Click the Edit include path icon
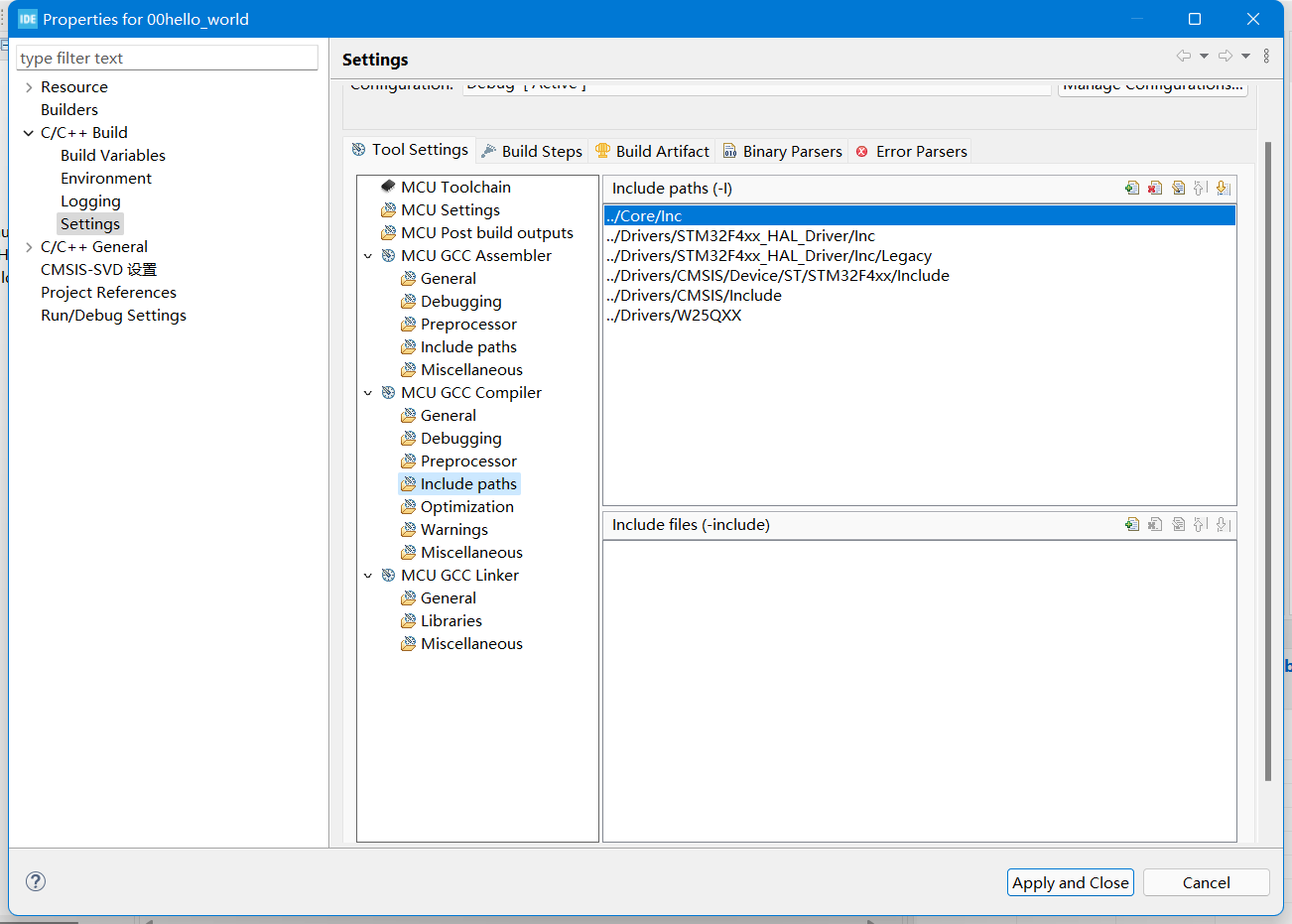The height and width of the screenshot is (924, 1292). pyautogui.click(x=1178, y=188)
